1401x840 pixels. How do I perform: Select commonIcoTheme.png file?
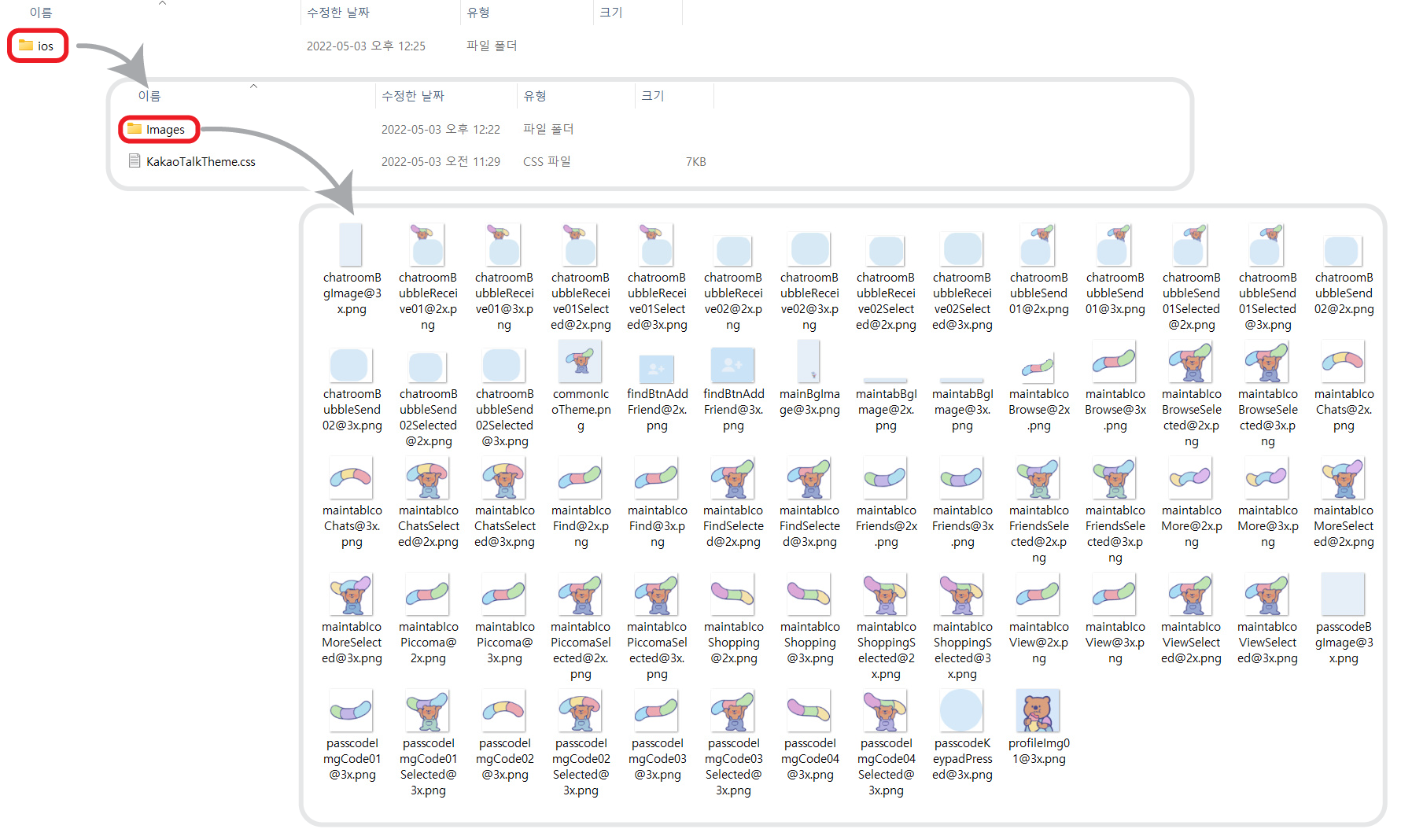point(581,386)
